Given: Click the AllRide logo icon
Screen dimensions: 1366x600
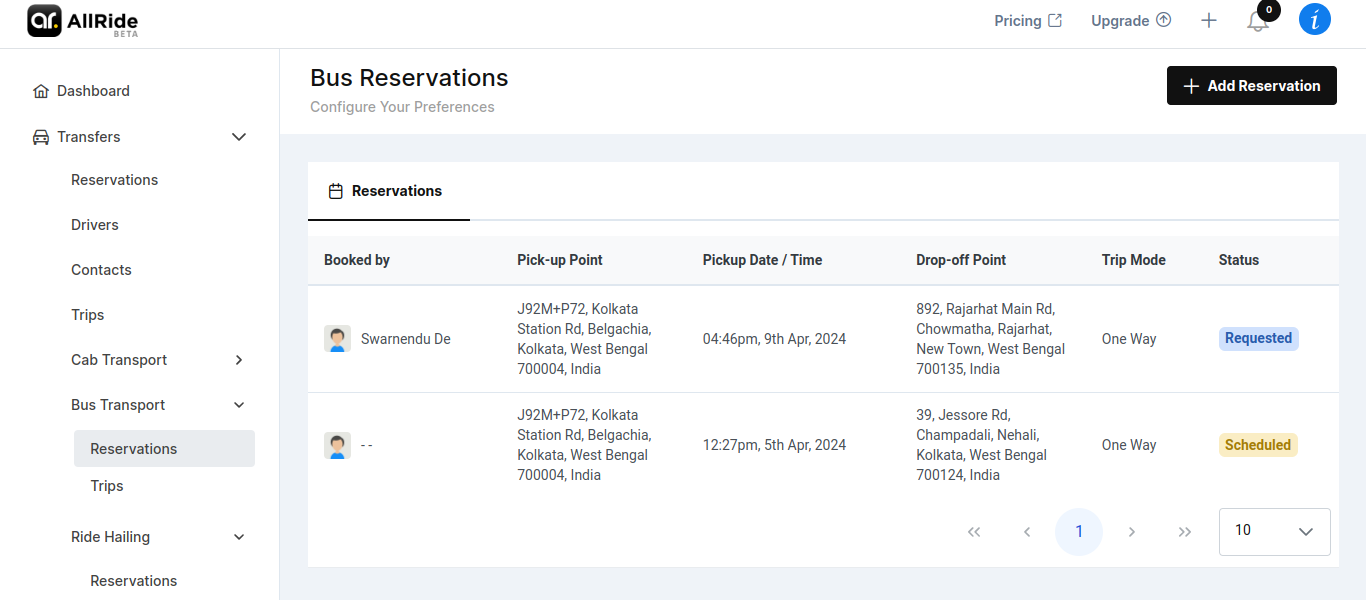Looking at the screenshot, I should pos(45,20).
